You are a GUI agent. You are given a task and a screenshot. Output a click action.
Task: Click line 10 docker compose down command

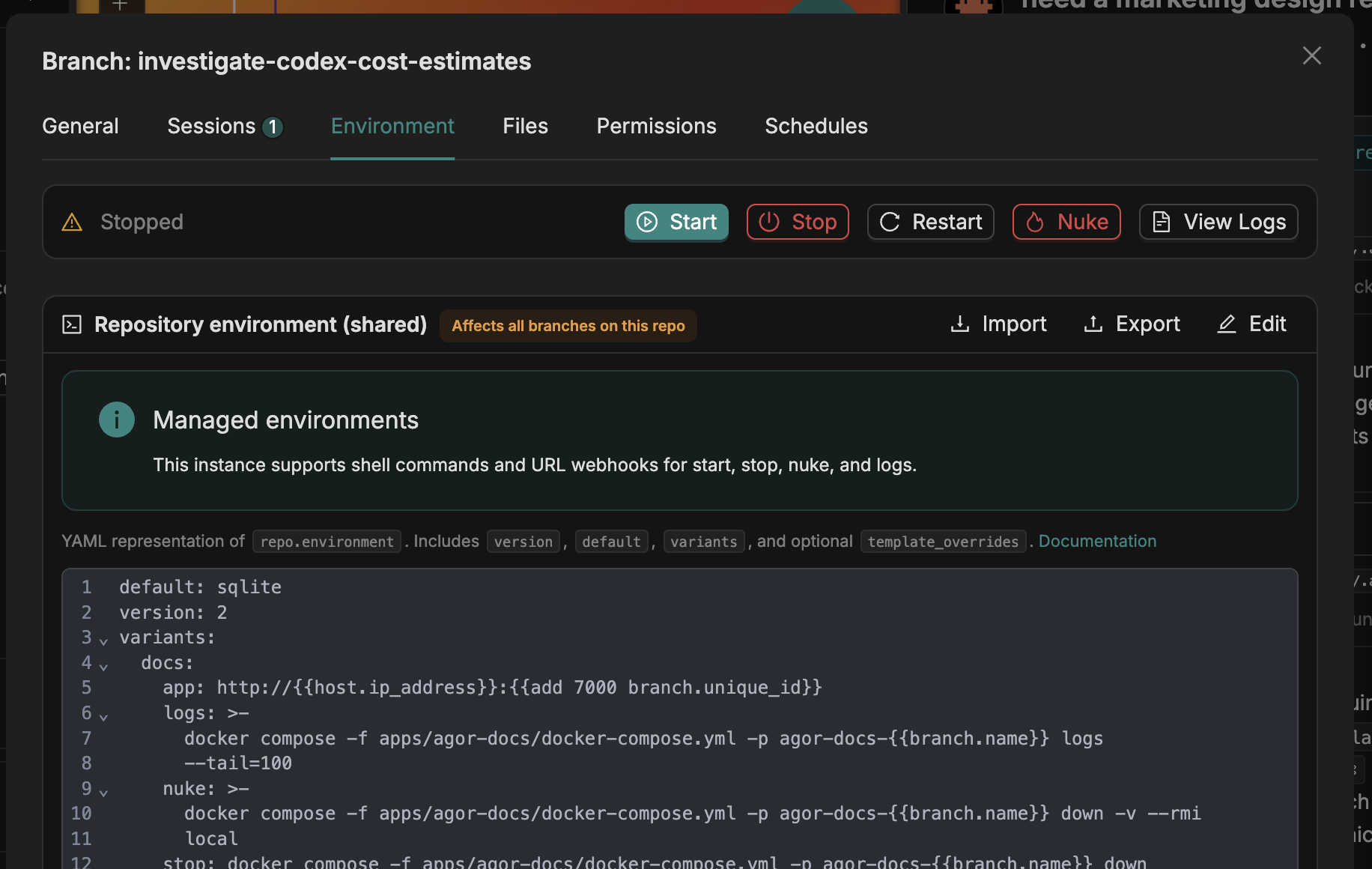pyautogui.click(x=692, y=813)
